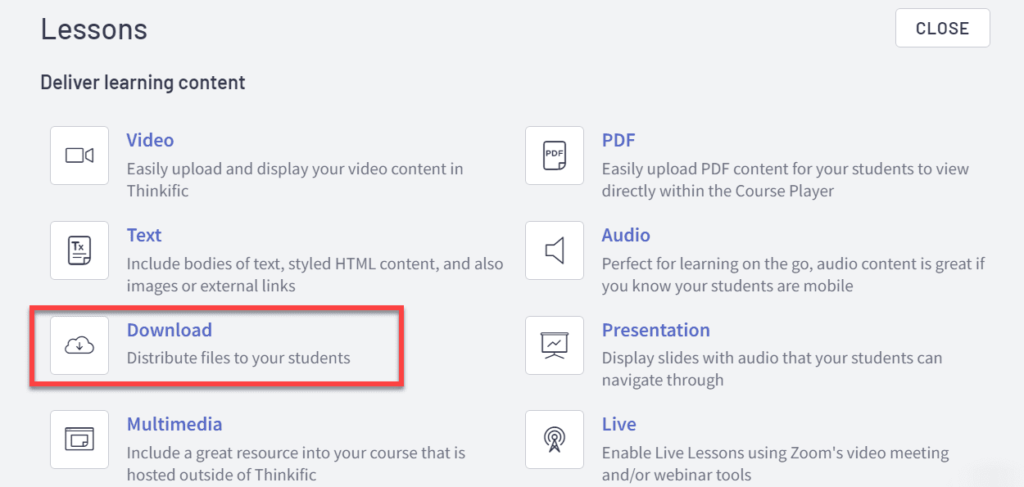Click the 'Lessons' heading
1024x487 pixels.
pos(94,29)
